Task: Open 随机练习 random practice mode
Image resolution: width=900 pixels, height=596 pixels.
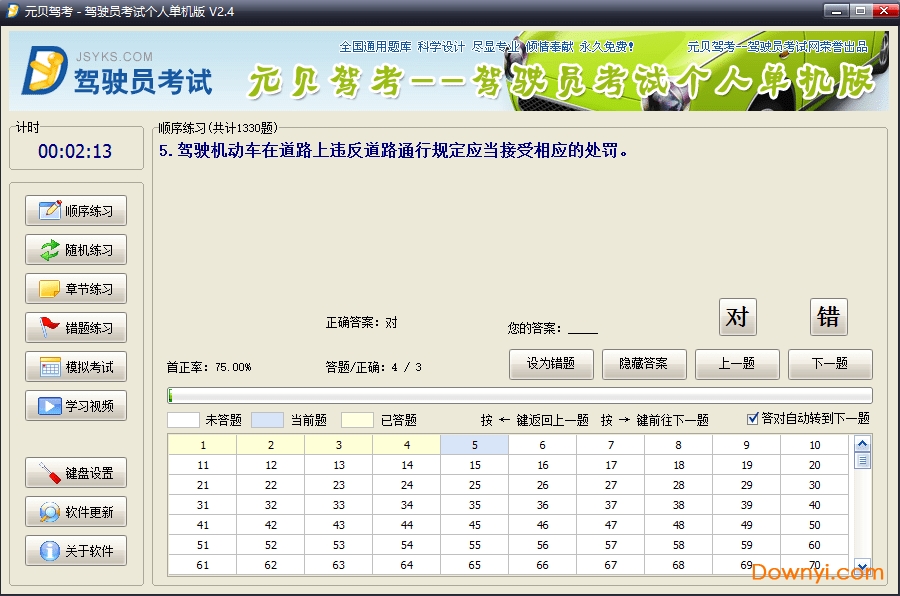Action: (75, 249)
